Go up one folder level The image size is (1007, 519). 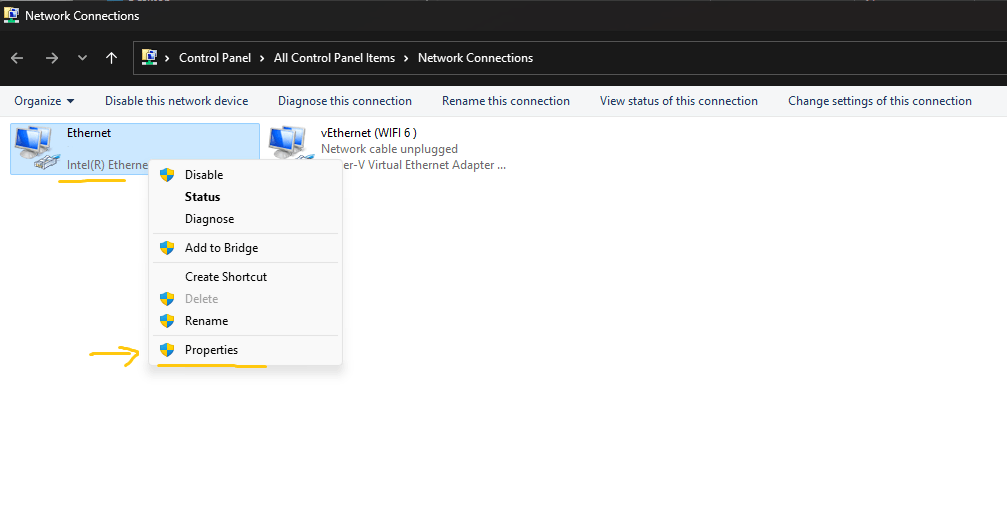(111, 58)
